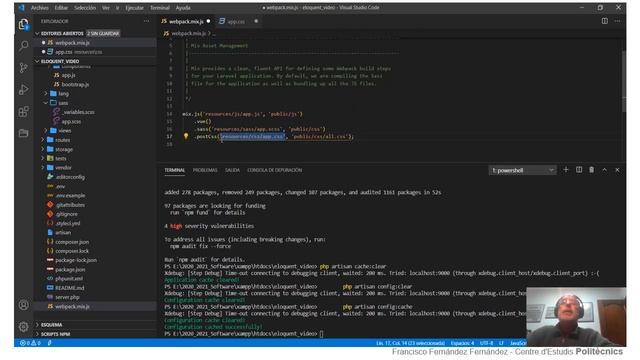Image resolution: width=640 pixels, height=360 pixels.
Task: Collapse the Editores Abiertos section
Action: 38,33
